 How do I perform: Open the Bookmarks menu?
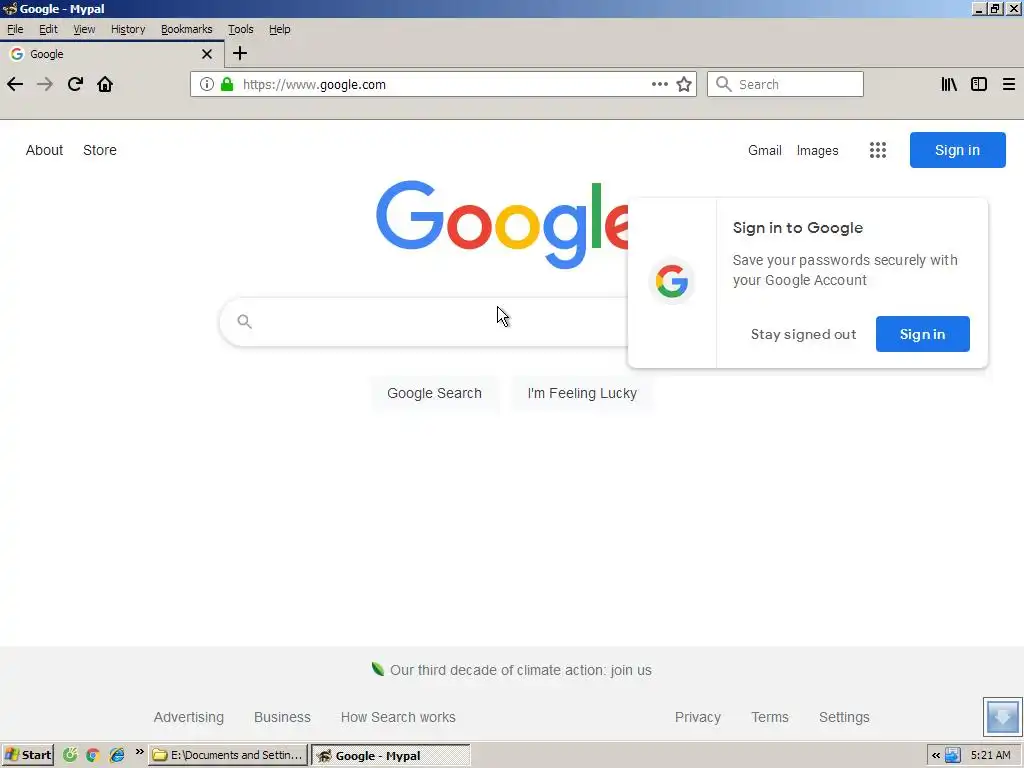pyautogui.click(x=187, y=29)
